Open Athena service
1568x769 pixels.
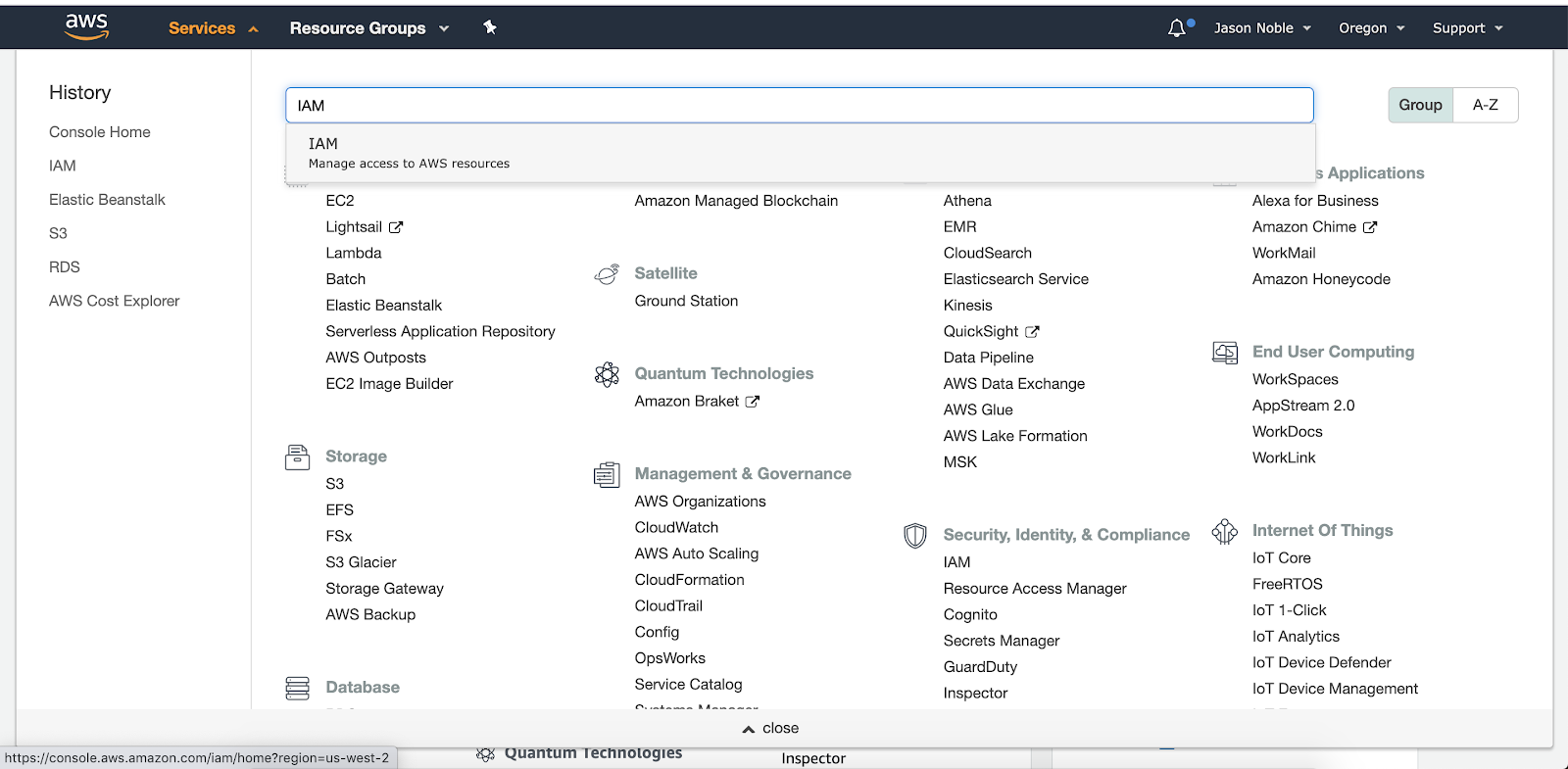pos(967,201)
